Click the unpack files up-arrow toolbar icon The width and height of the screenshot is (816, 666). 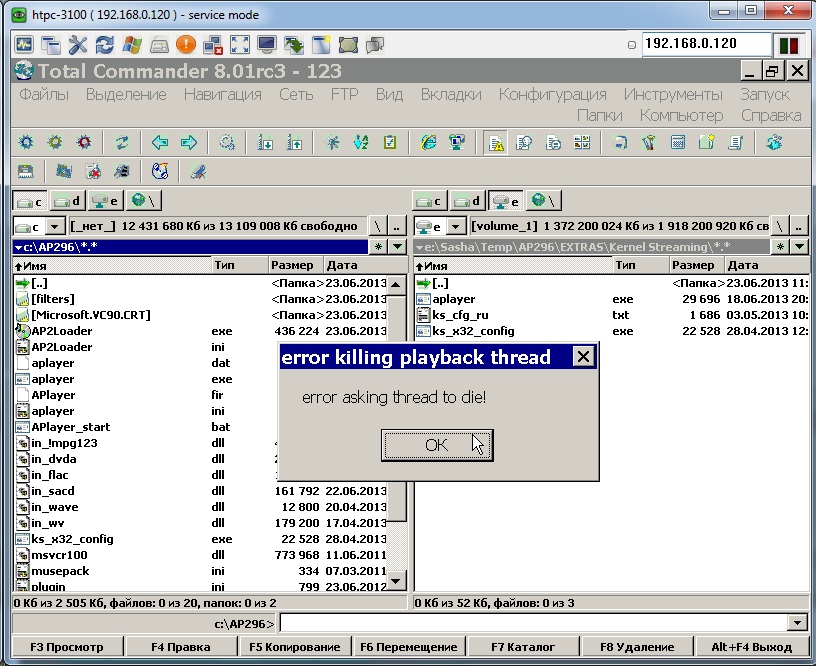(295, 142)
